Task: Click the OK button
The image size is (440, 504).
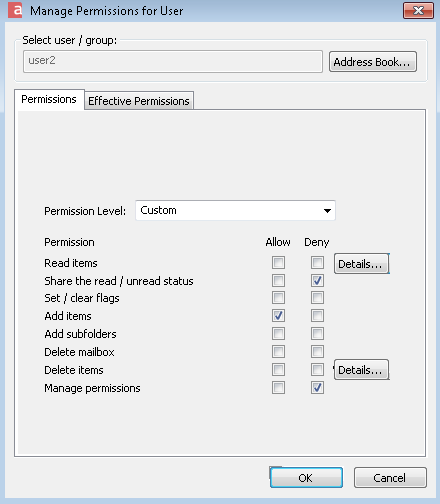Action: pyautogui.click(x=306, y=478)
